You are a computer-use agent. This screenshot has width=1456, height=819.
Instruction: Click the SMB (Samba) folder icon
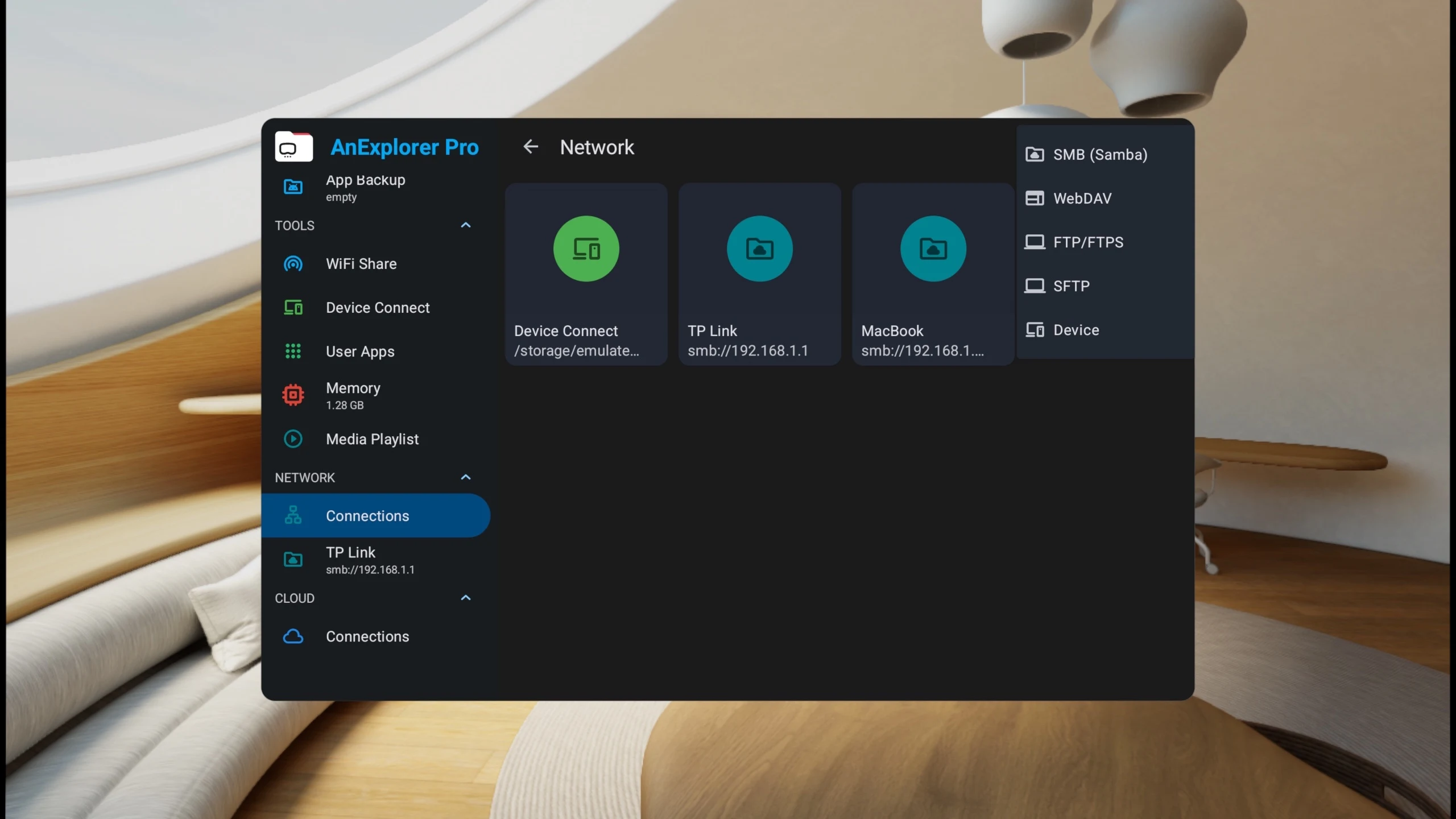tap(1035, 154)
